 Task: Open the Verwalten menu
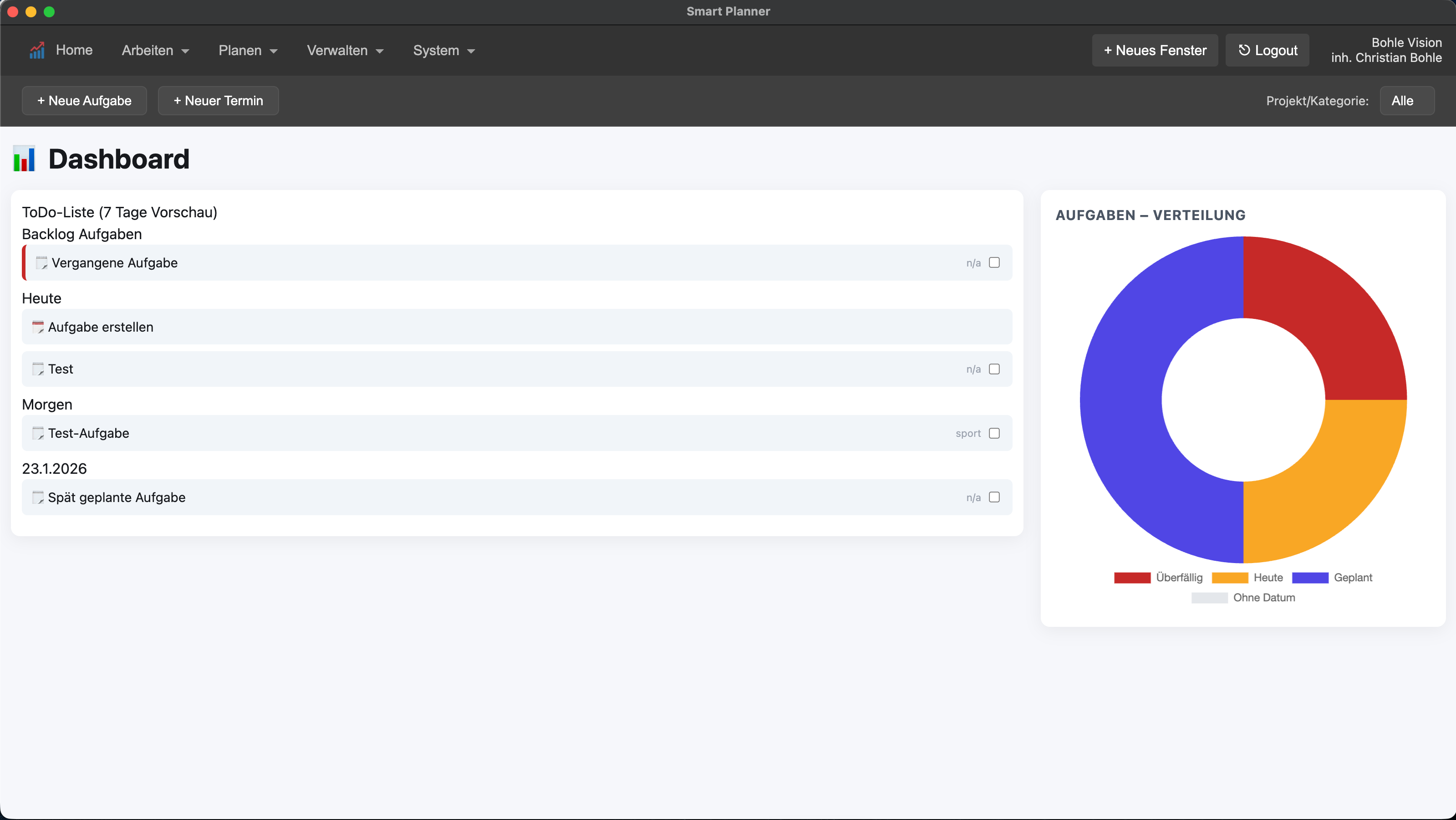pos(345,50)
